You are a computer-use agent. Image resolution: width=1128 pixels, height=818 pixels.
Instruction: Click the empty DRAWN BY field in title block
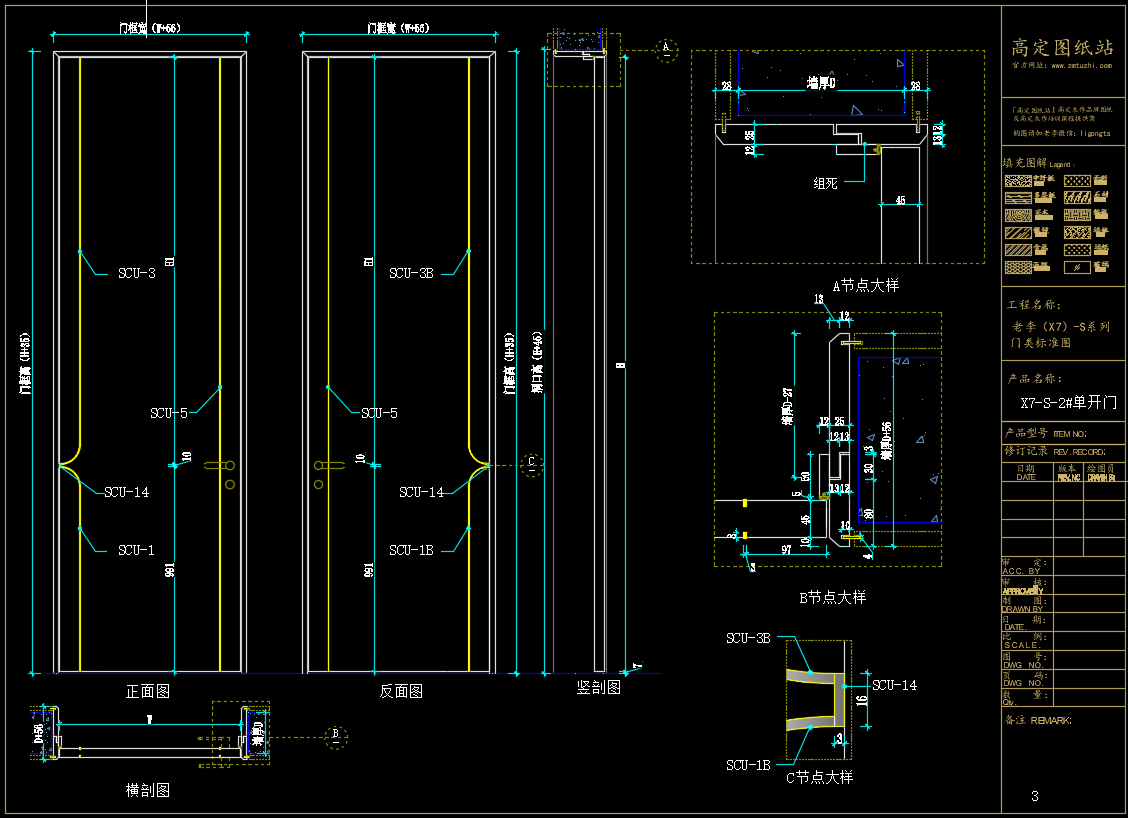(x=1090, y=604)
